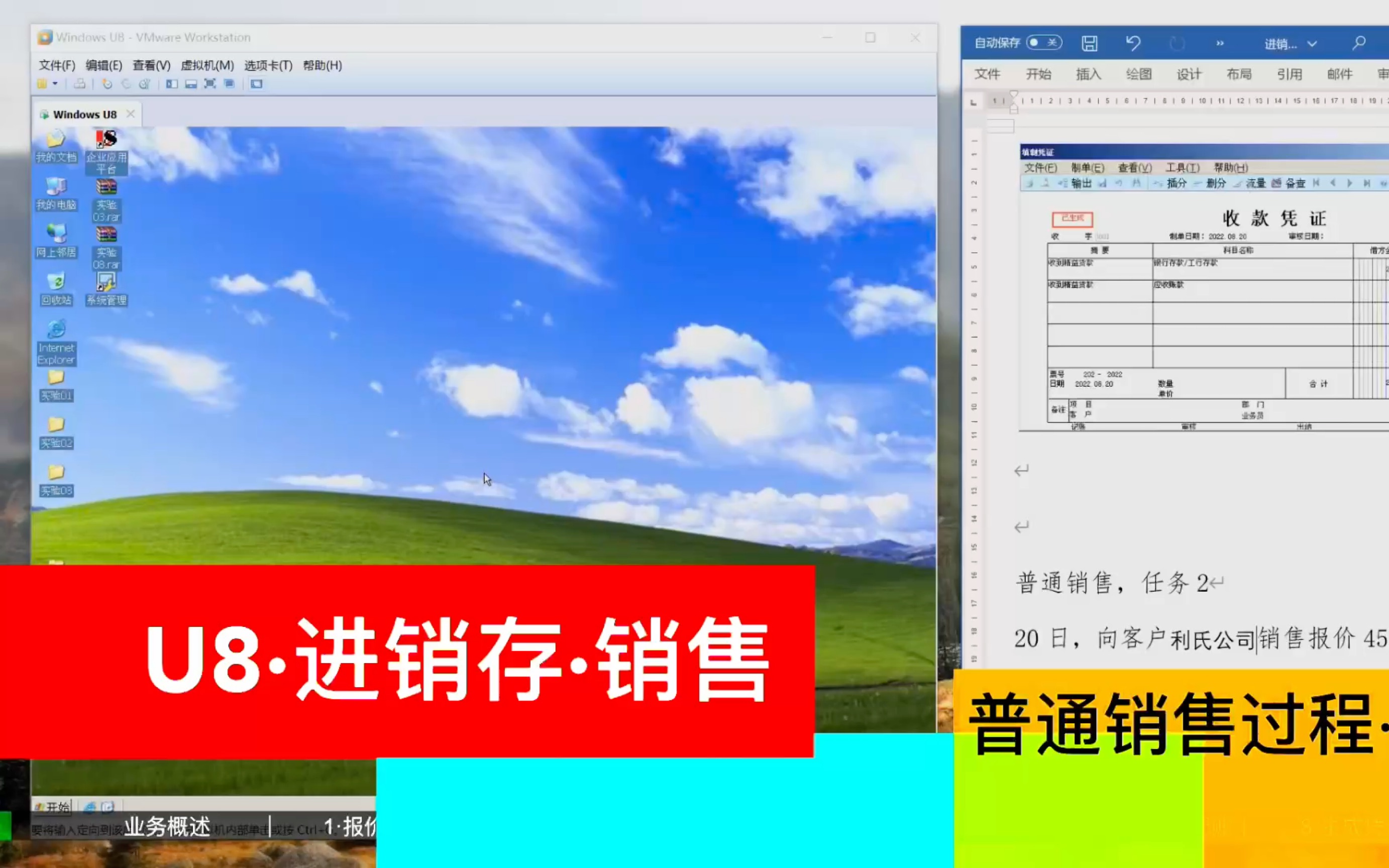Click show desktop quick launch icon
This screenshot has height=868, width=1389.
pos(108,808)
